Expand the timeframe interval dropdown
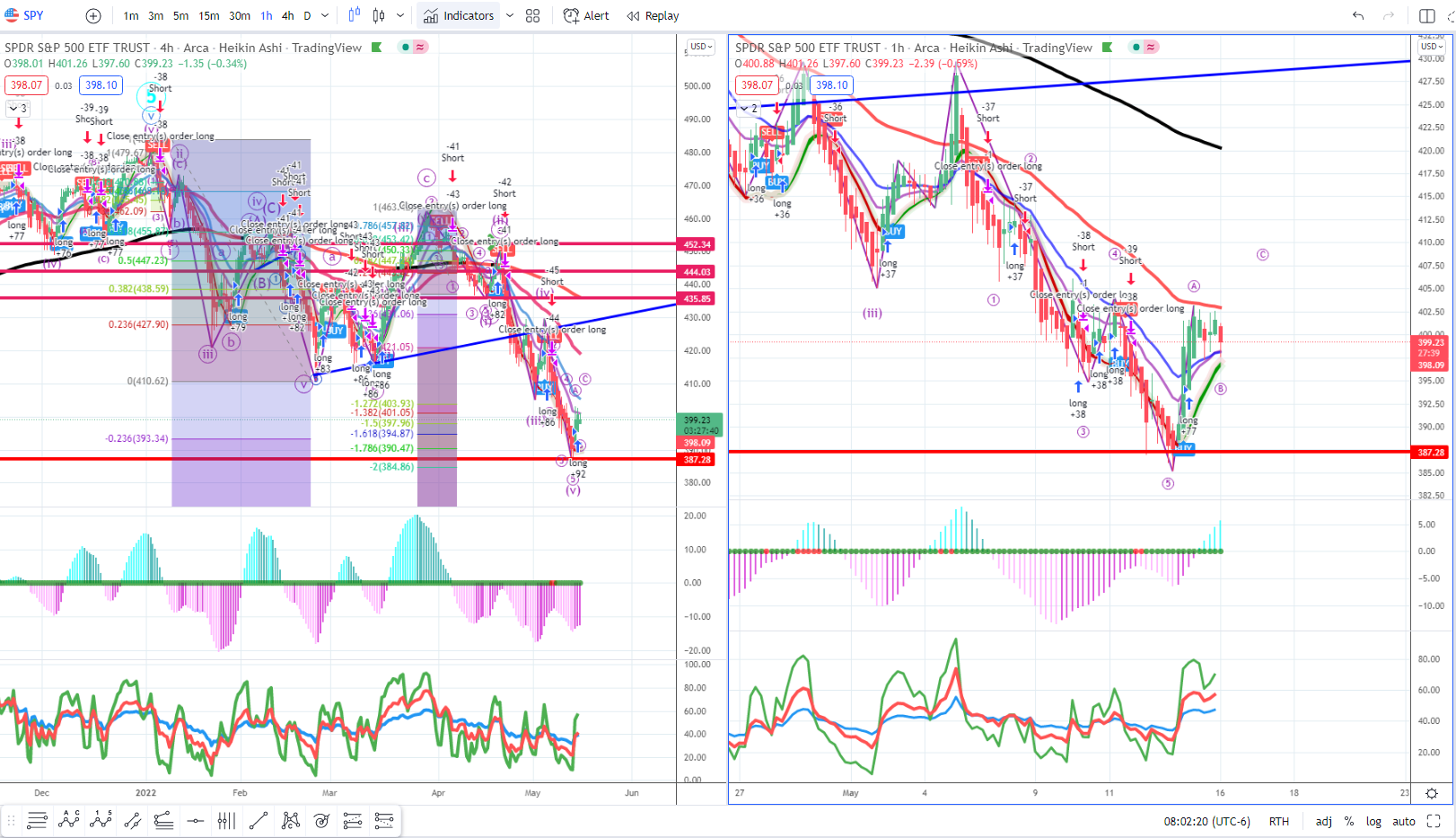The width and height of the screenshot is (1456, 838). click(325, 15)
